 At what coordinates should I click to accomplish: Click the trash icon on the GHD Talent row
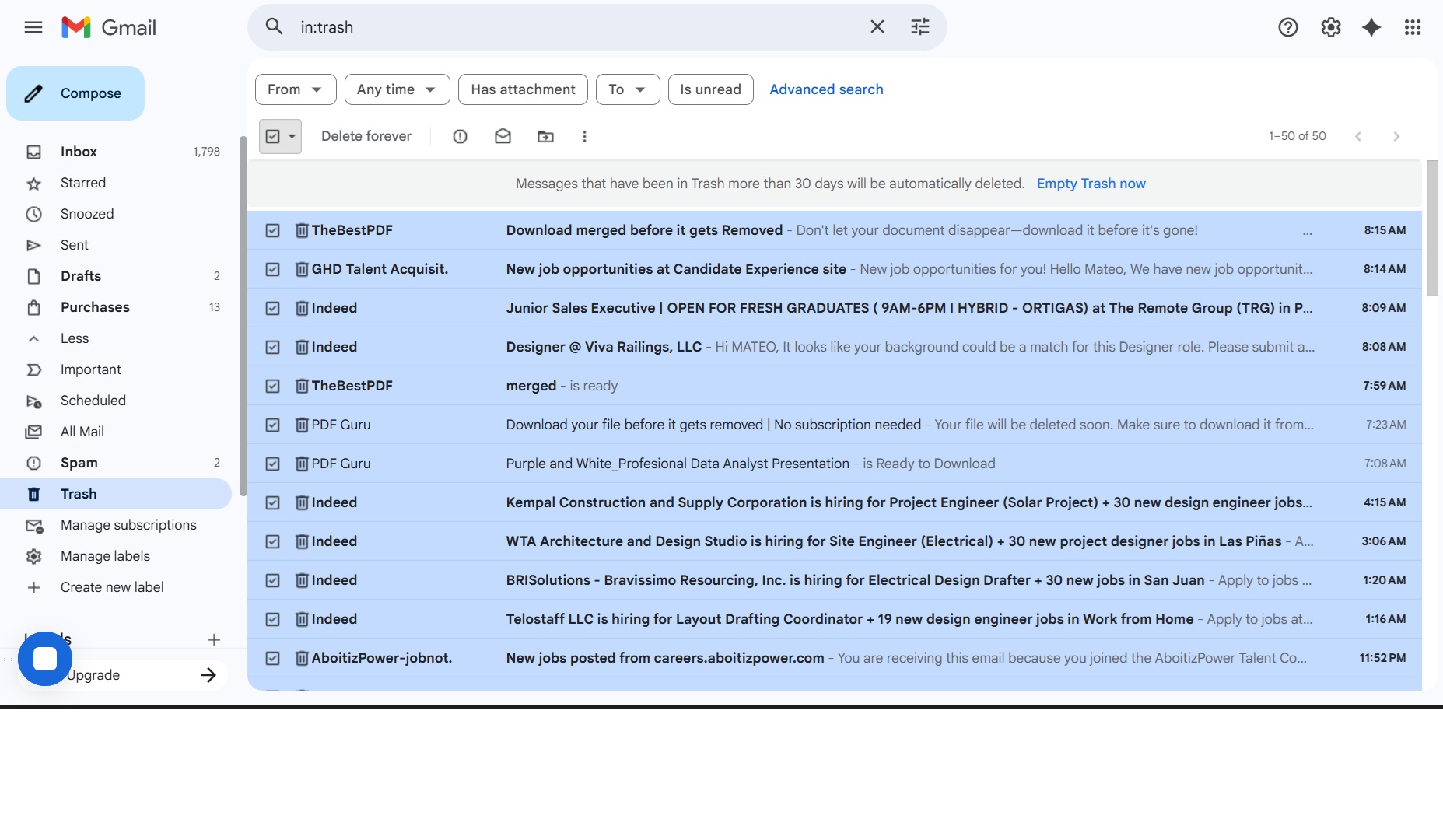[302, 269]
